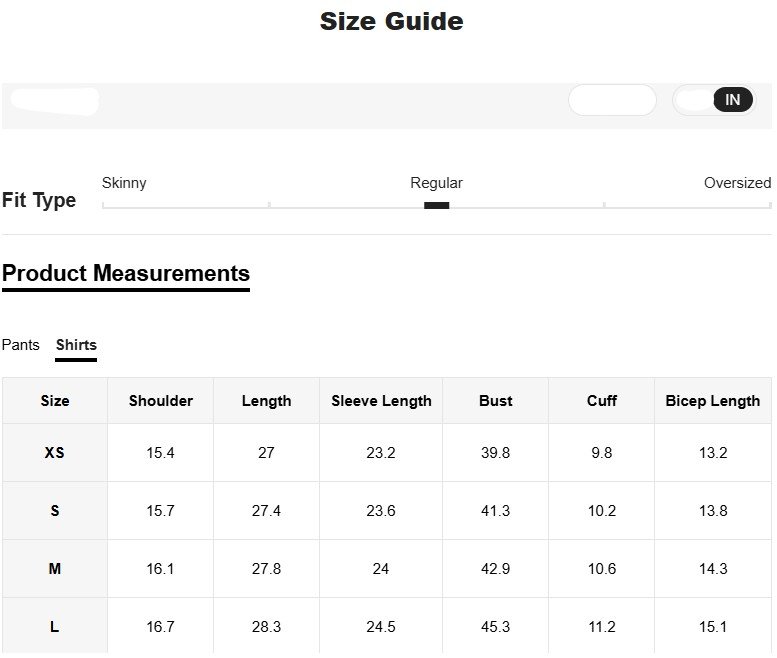Select the XS size row label
Image resolution: width=777 pixels, height=658 pixels.
click(x=55, y=453)
